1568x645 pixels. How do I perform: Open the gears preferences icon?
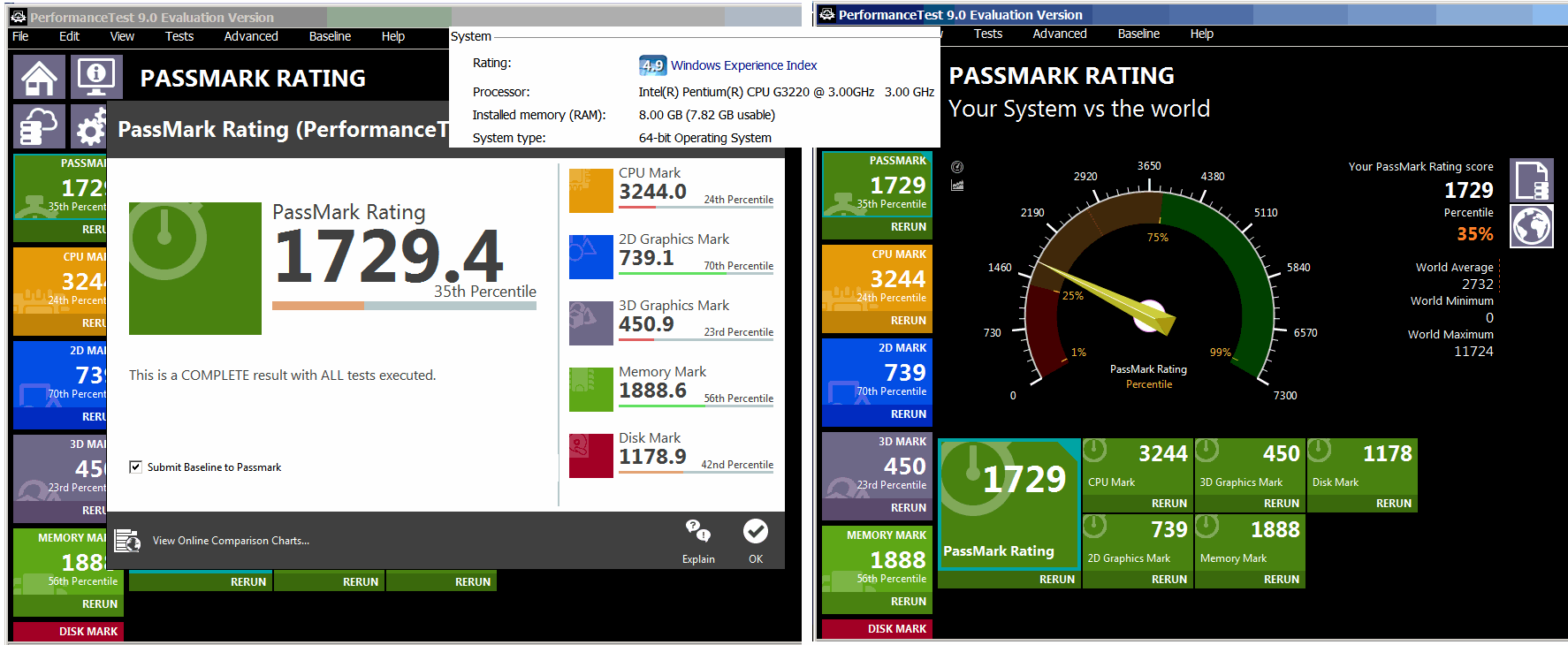[88, 126]
